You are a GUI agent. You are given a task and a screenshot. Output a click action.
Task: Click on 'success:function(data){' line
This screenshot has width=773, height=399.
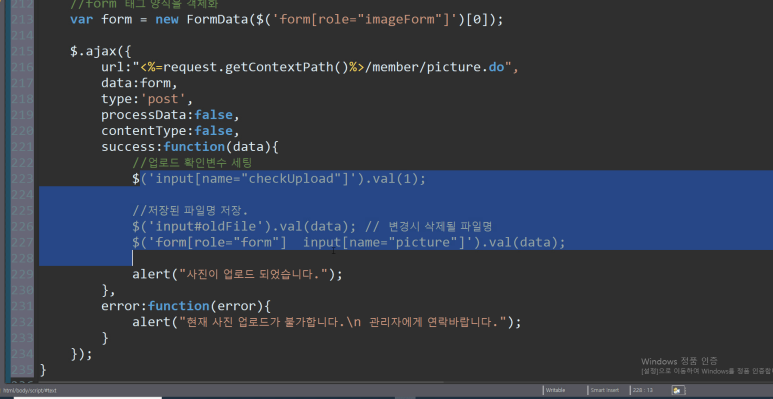pyautogui.click(x=190, y=147)
